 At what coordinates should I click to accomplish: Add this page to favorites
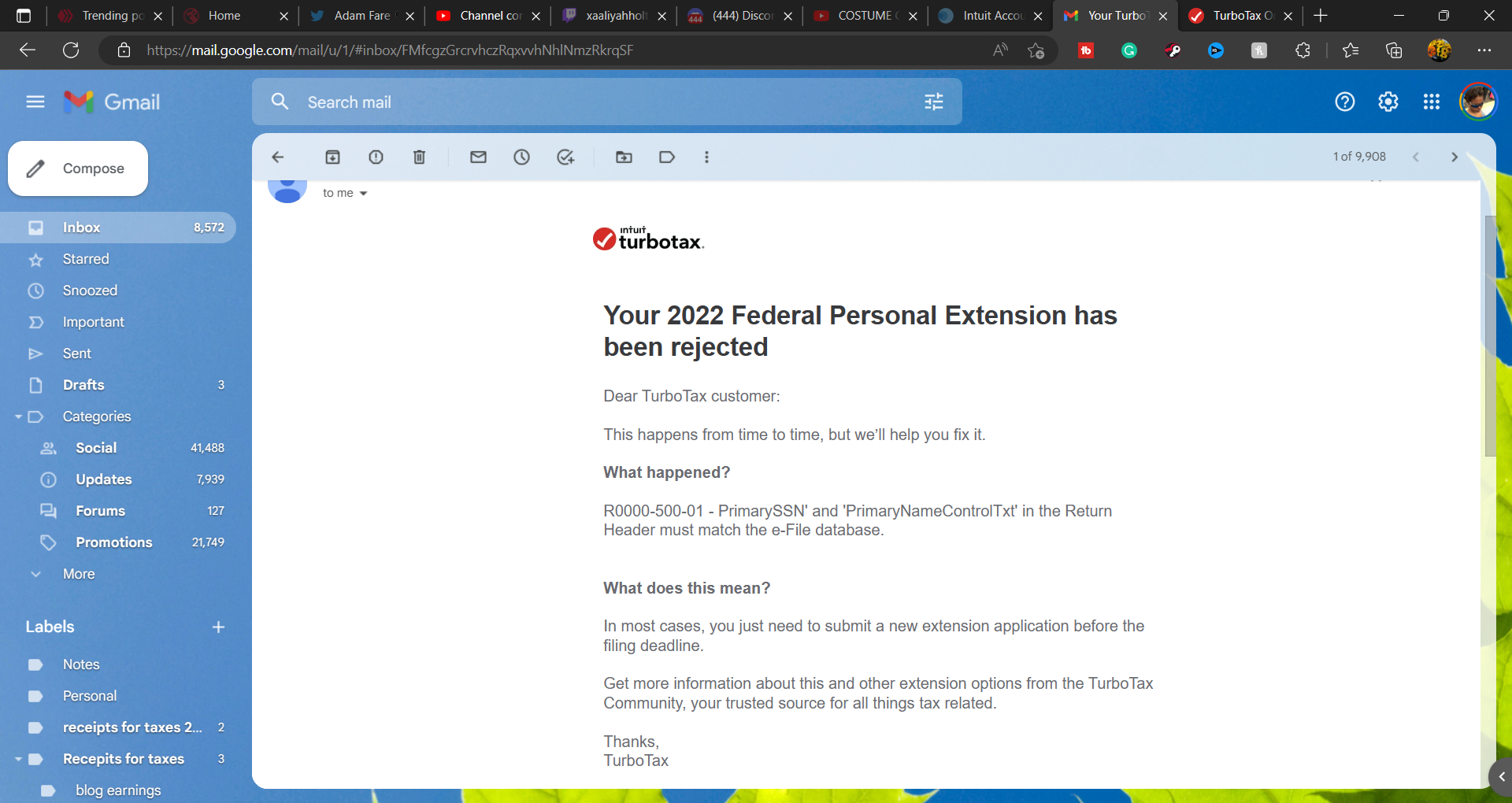click(1036, 50)
